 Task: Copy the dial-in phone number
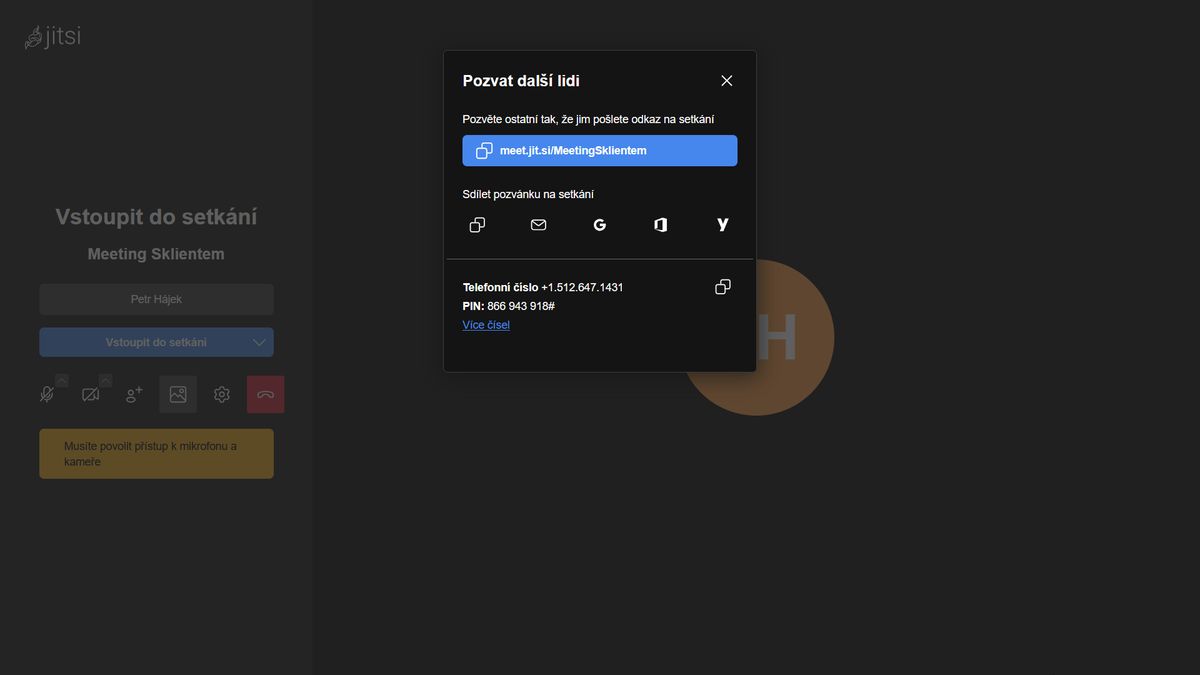pyautogui.click(x=722, y=287)
